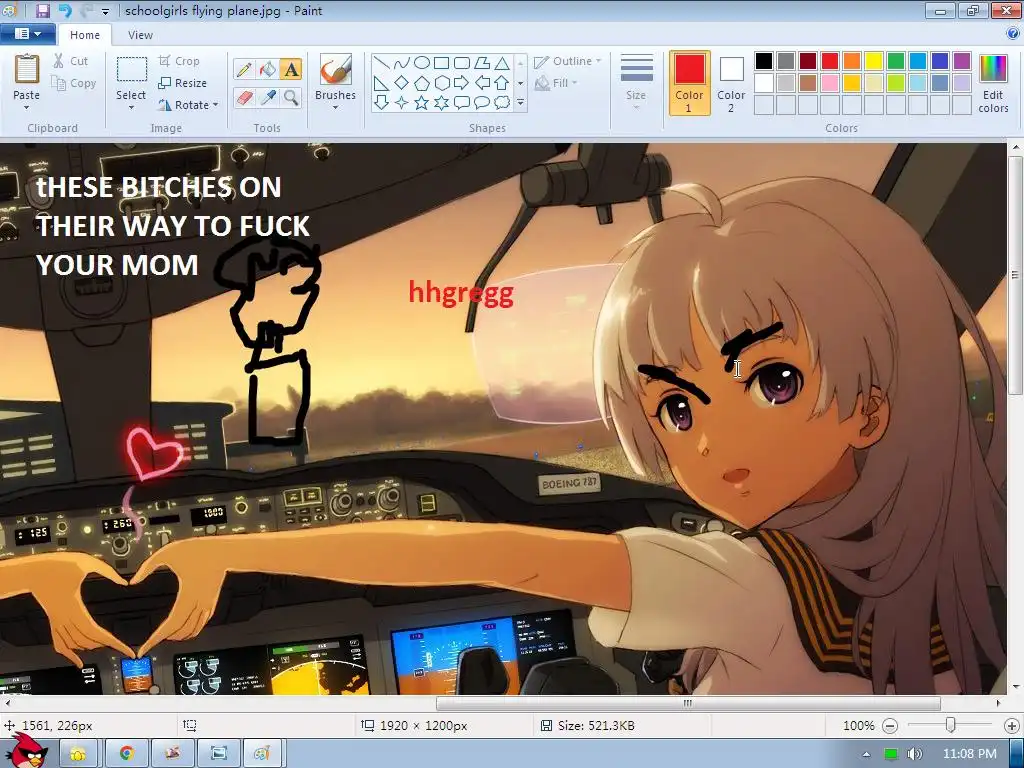Select the Fill with color bucket tool
The height and width of the screenshot is (768, 1024).
(268, 69)
